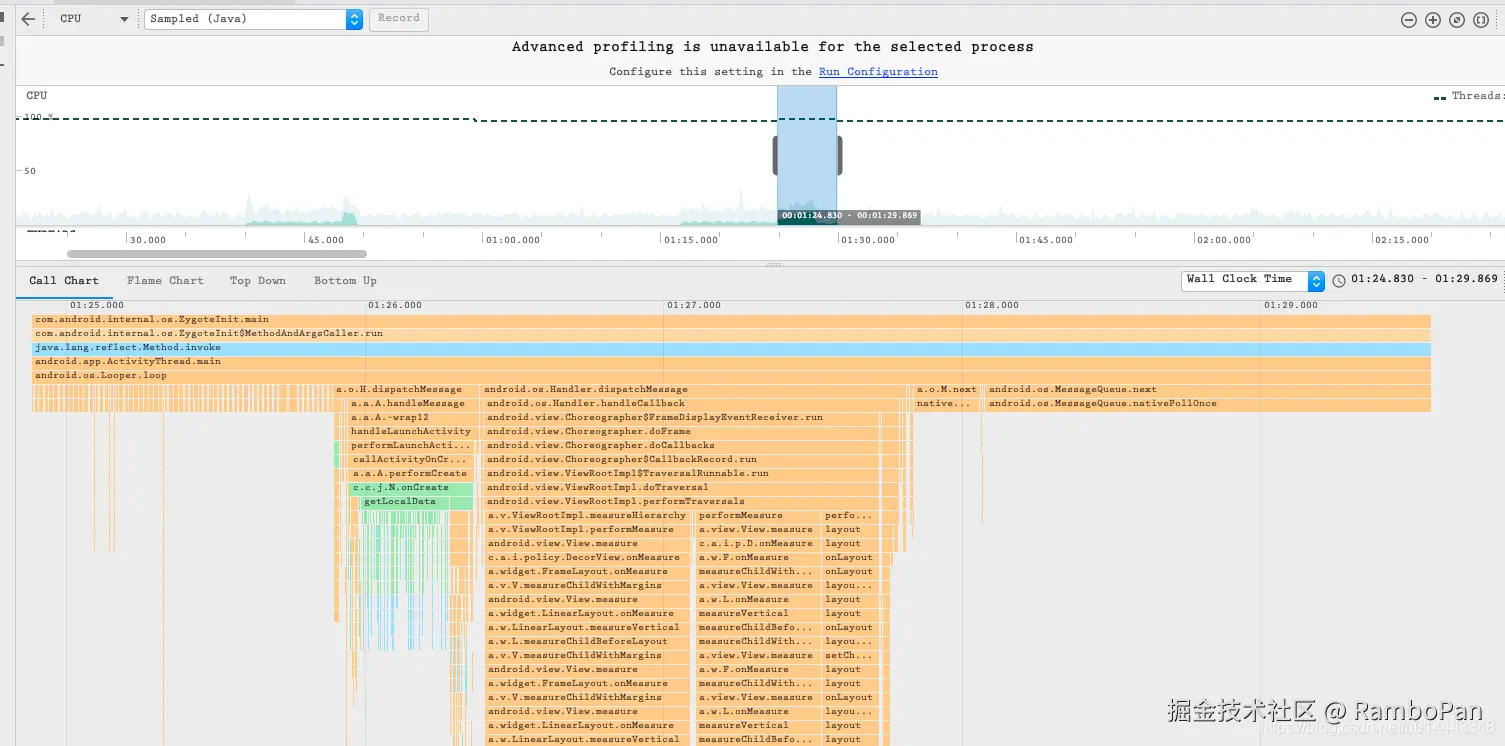Zoom timeline to selected range
Screen dimensions: 1505x746
point(1481,20)
